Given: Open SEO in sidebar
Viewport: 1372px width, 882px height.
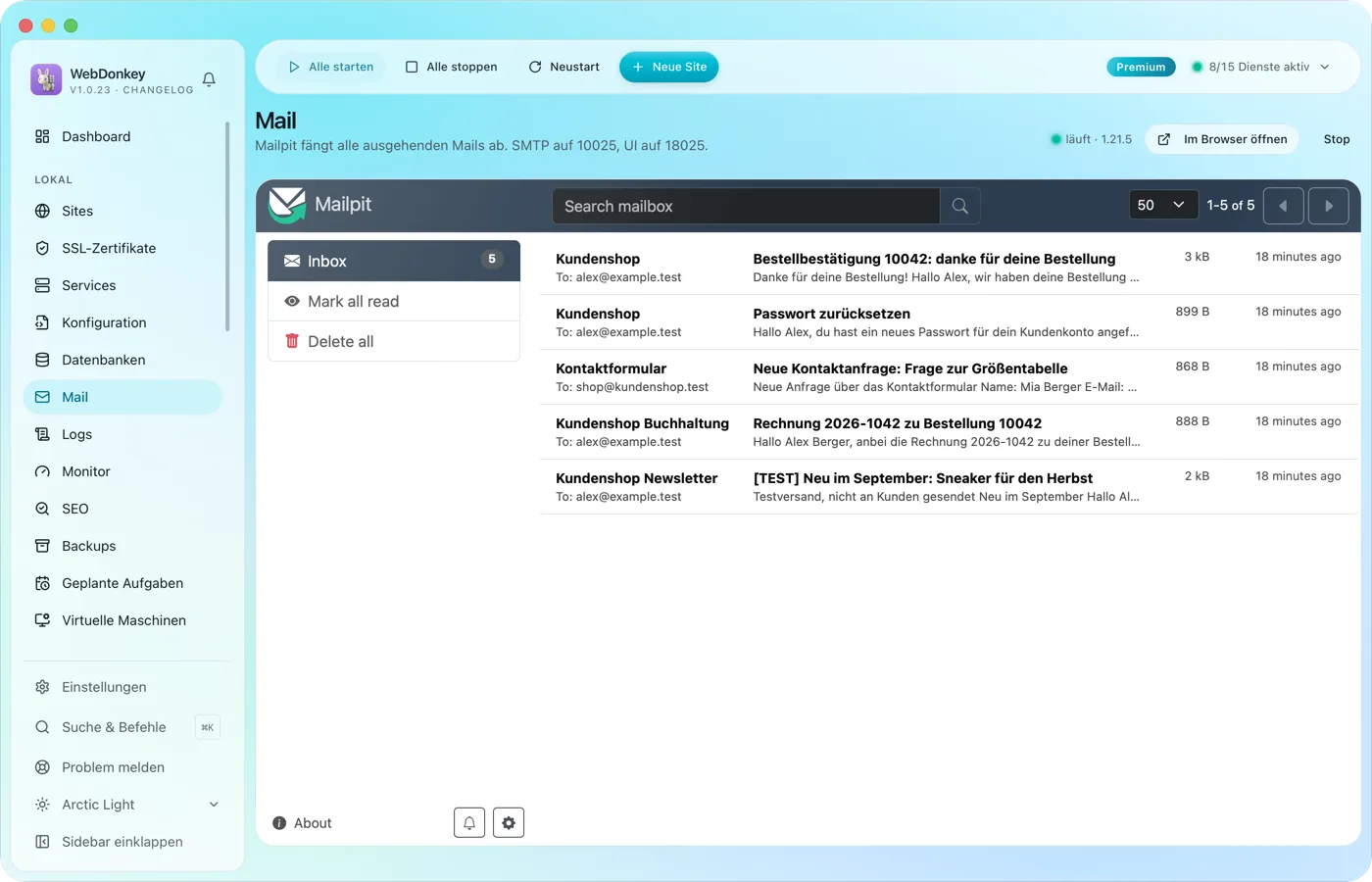Looking at the screenshot, I should pyautogui.click(x=122, y=509).
